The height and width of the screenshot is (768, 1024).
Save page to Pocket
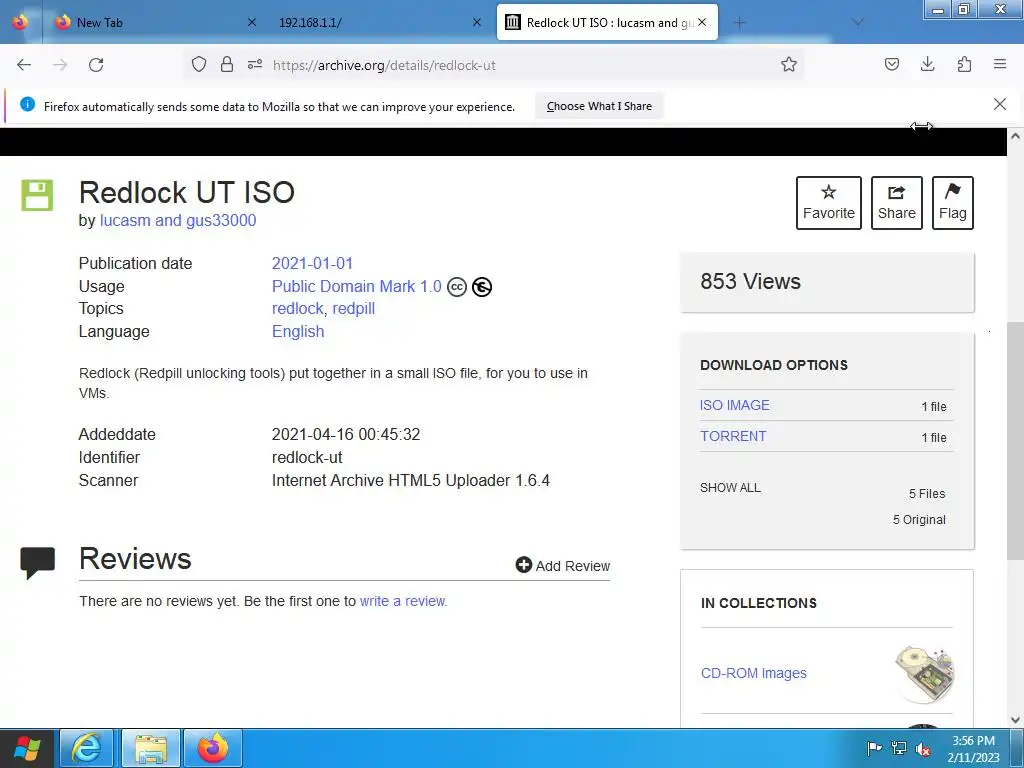[891, 64]
